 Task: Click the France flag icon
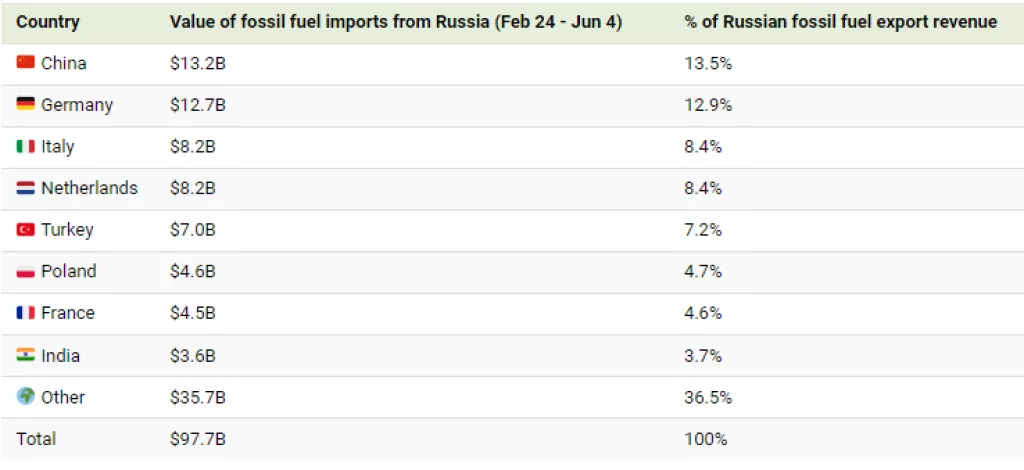pyautogui.click(x=26, y=313)
